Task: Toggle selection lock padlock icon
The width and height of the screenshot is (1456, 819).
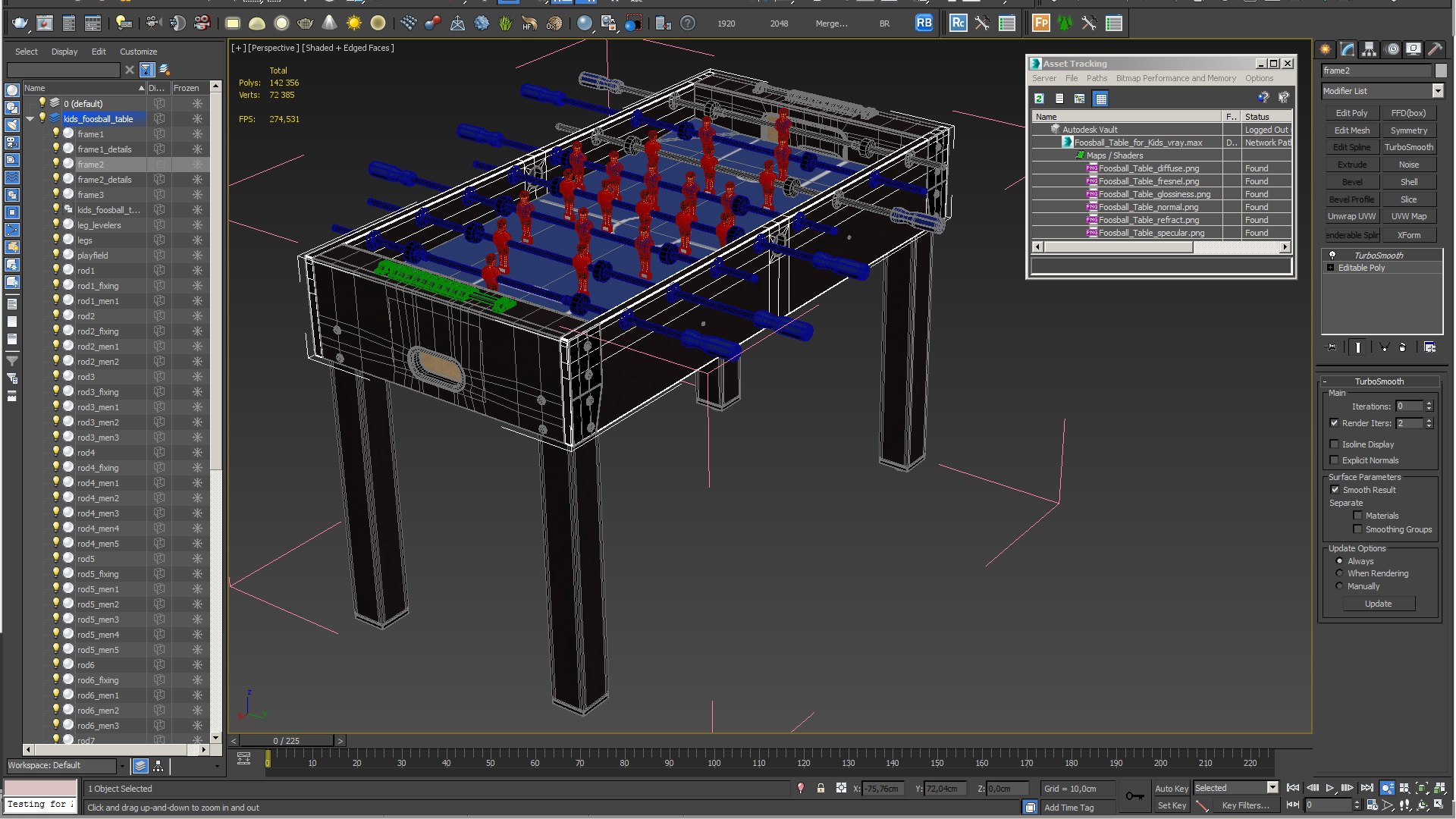Action: click(821, 789)
